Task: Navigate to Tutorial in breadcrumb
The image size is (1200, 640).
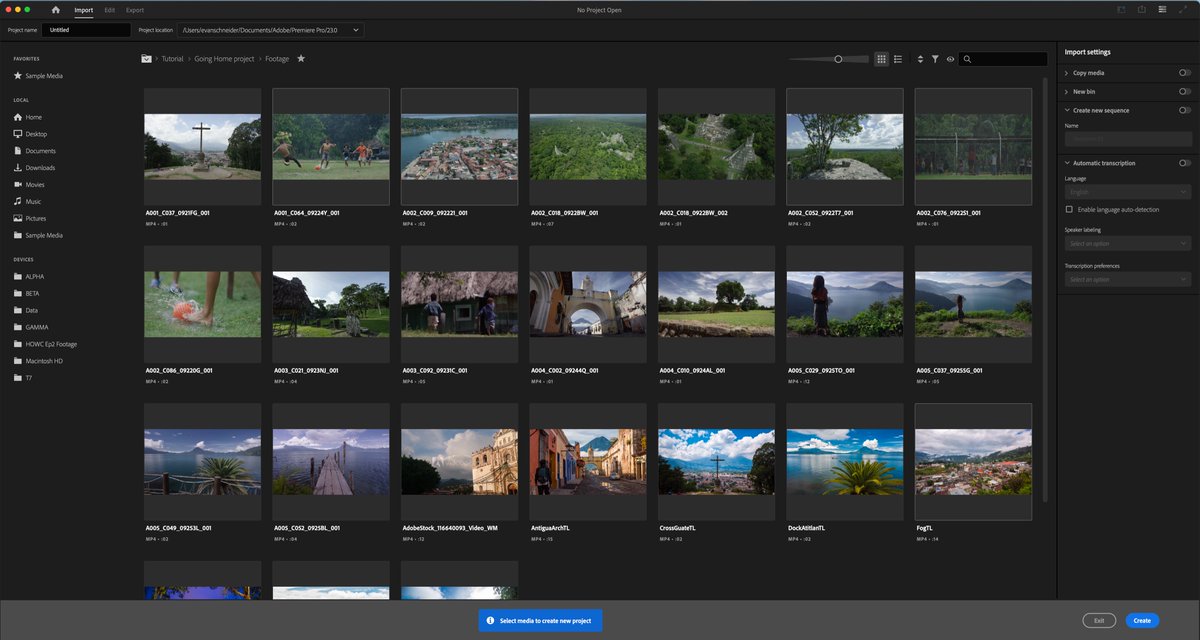Action: (172, 59)
